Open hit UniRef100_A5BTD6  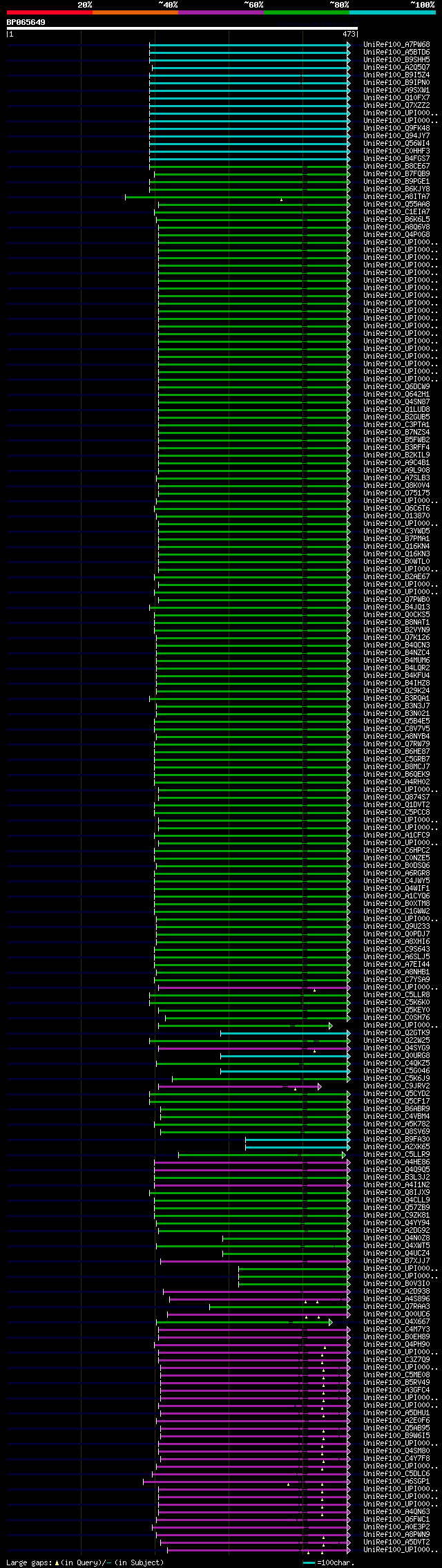pyautogui.click(x=396, y=53)
